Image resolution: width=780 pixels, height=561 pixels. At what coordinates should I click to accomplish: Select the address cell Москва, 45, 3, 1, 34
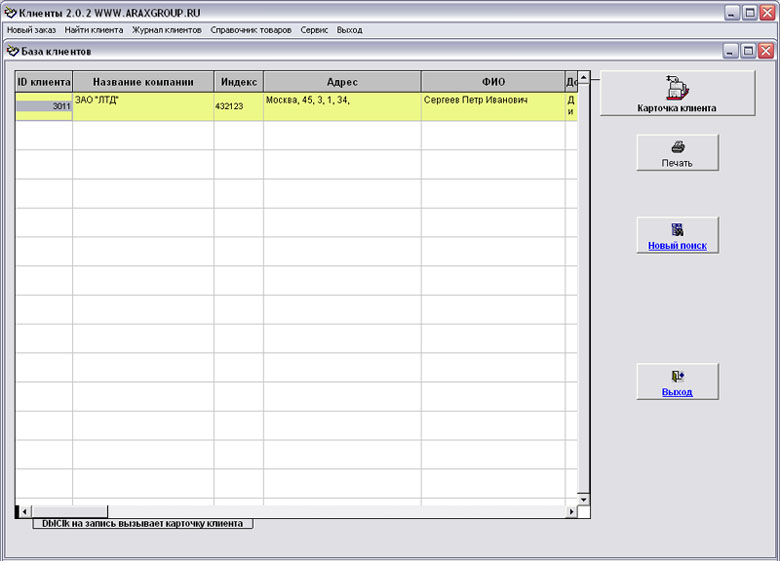pos(342,106)
